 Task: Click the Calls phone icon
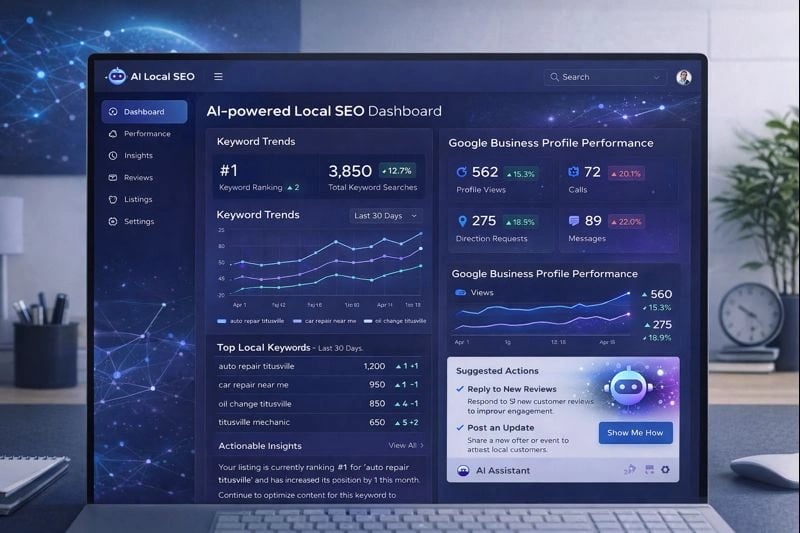point(573,172)
